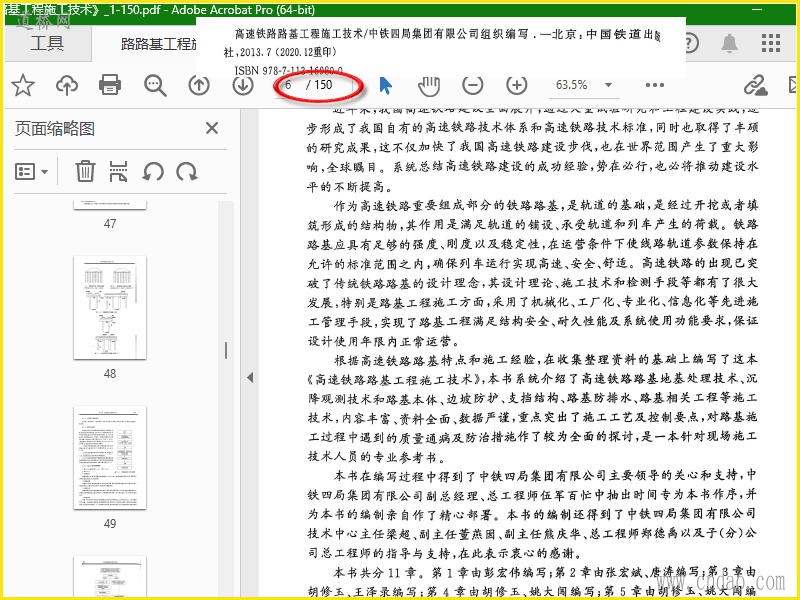
Task: Open the more tools ellipsis menu
Action: point(655,85)
